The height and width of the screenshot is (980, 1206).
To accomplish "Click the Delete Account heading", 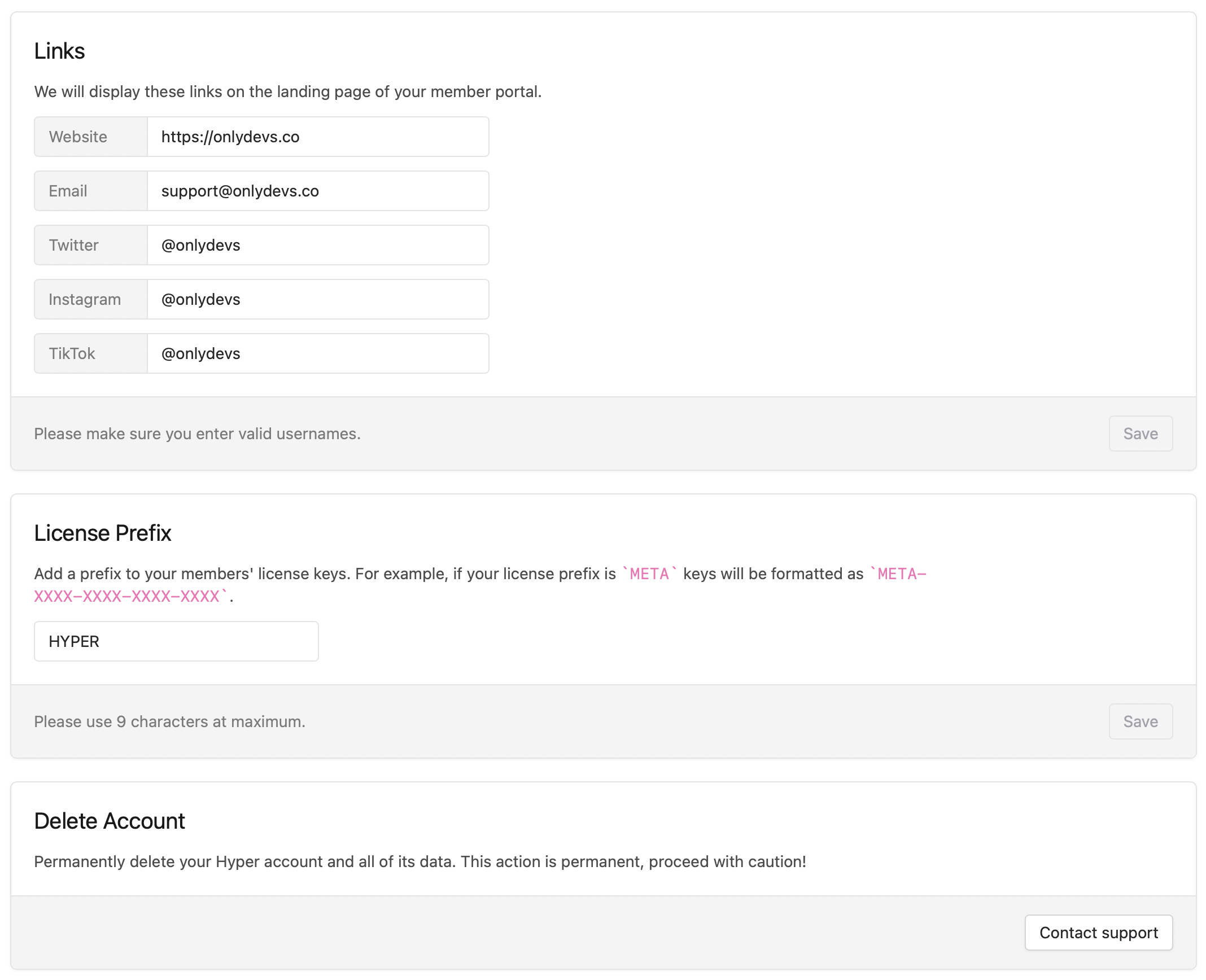I will point(110,821).
